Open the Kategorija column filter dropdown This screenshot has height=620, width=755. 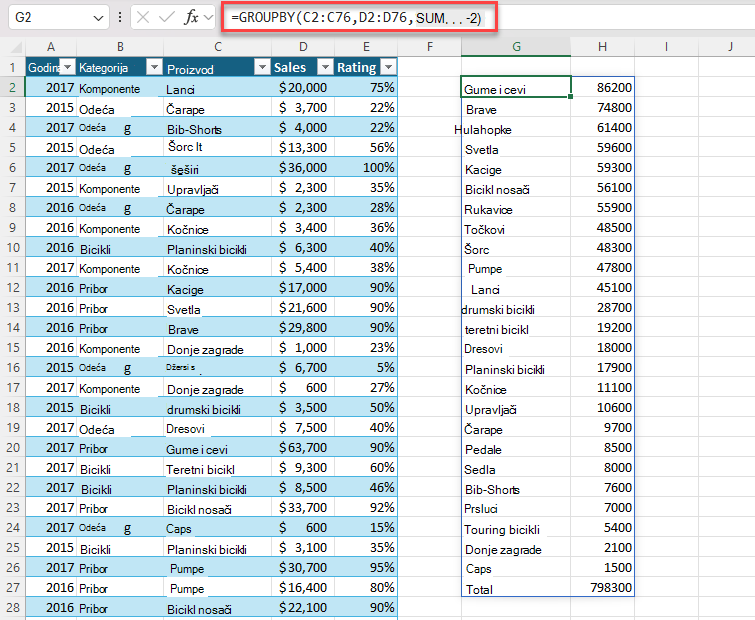click(x=154, y=67)
